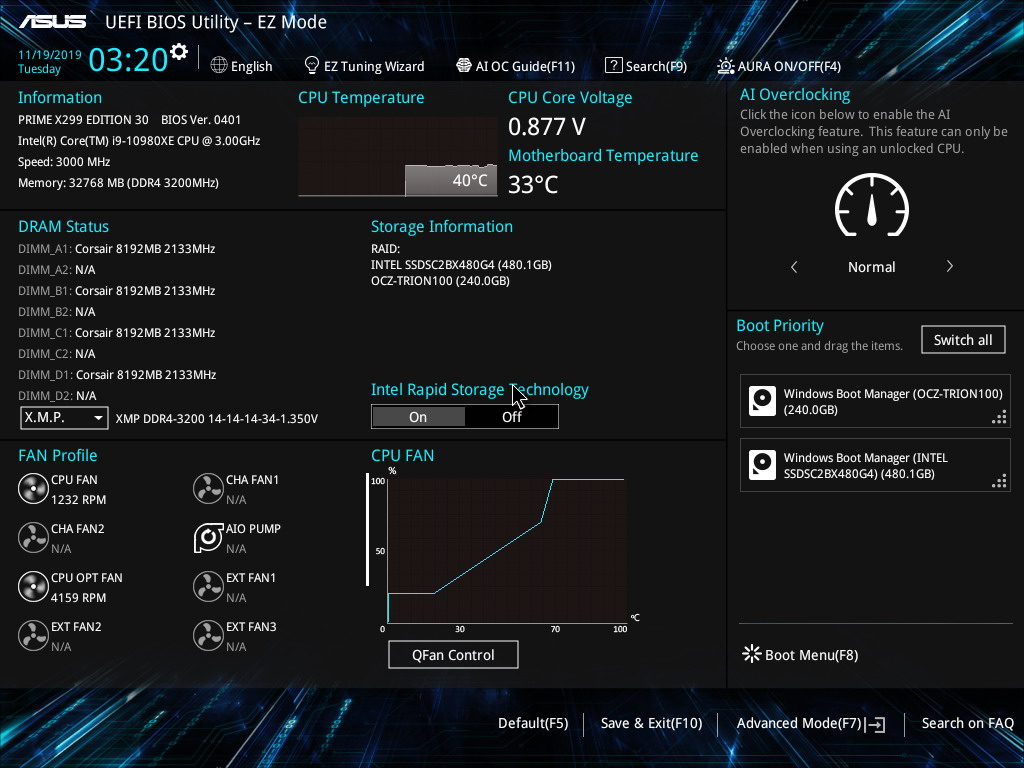Screen dimensions: 1024x768
Task: Click the AI OC Guide brain icon
Action: click(464, 65)
